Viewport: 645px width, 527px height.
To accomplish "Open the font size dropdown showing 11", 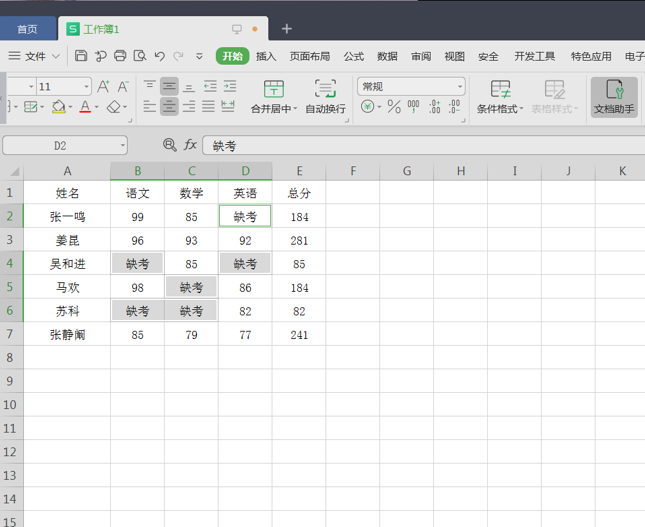I will [86, 86].
